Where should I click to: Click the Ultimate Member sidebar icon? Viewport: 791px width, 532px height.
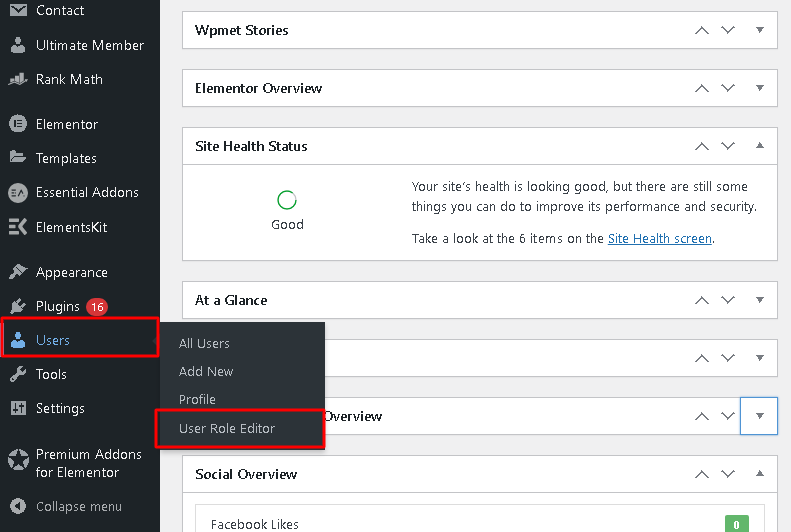[x=18, y=45]
